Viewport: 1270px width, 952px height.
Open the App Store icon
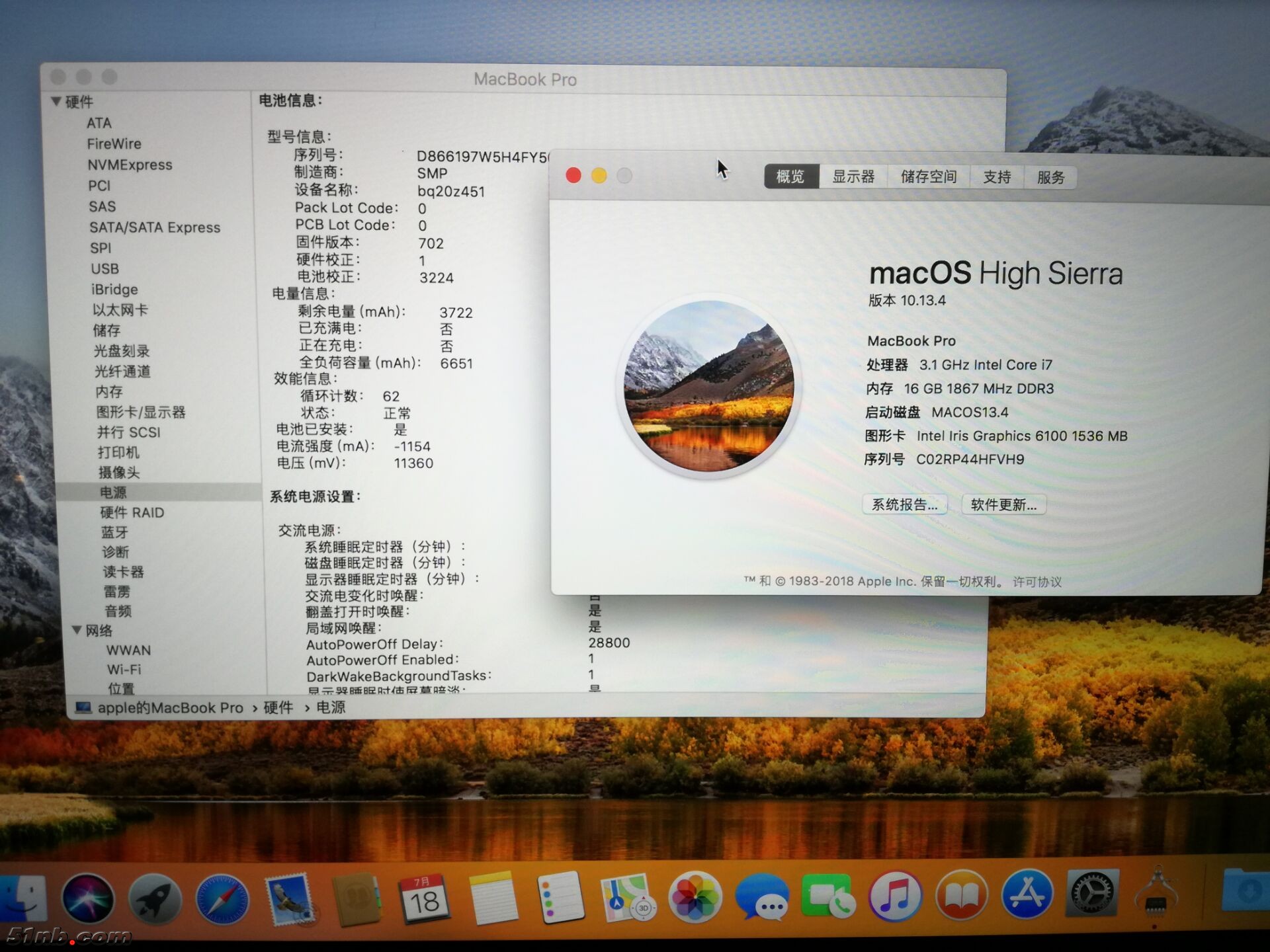(1027, 895)
